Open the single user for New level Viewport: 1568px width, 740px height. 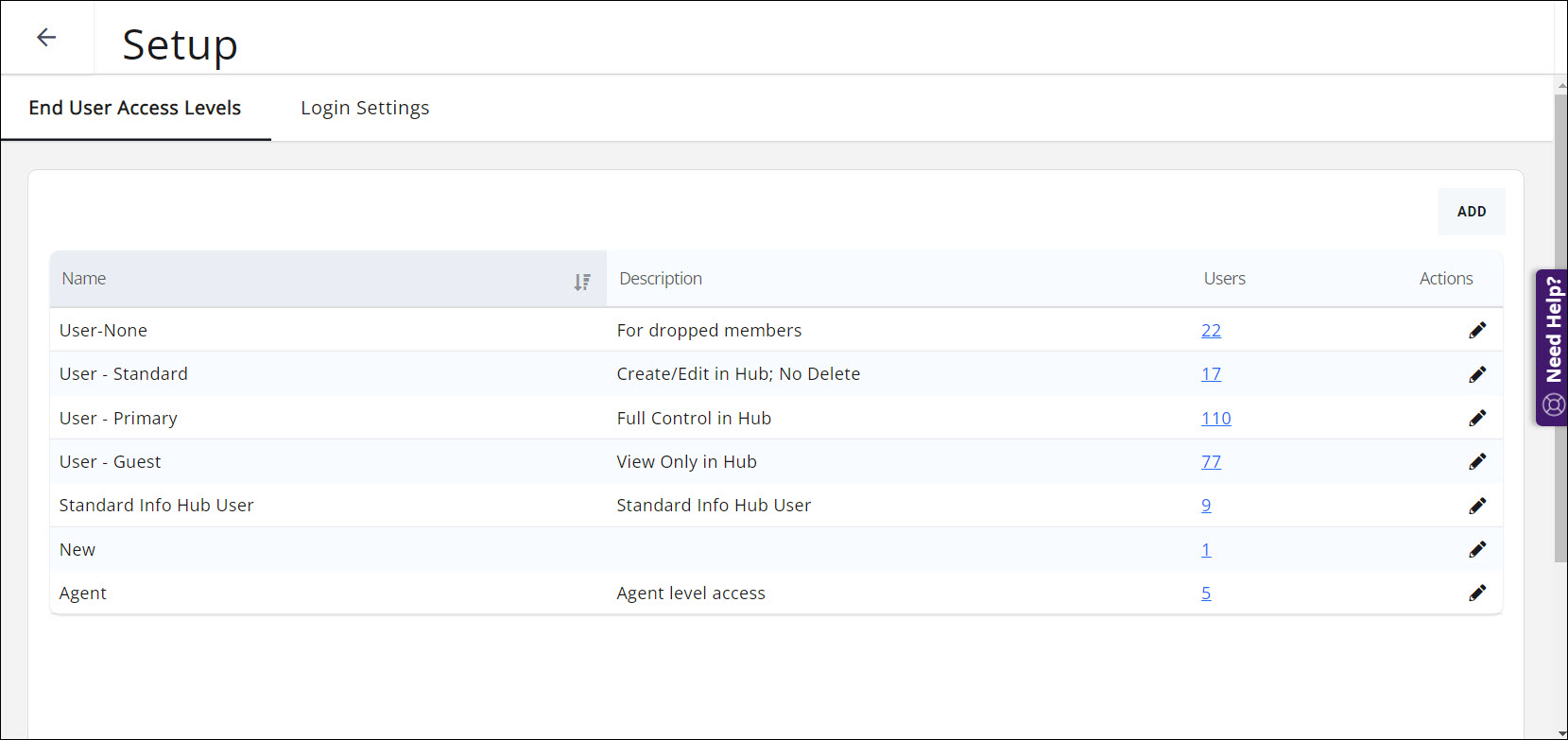point(1206,549)
